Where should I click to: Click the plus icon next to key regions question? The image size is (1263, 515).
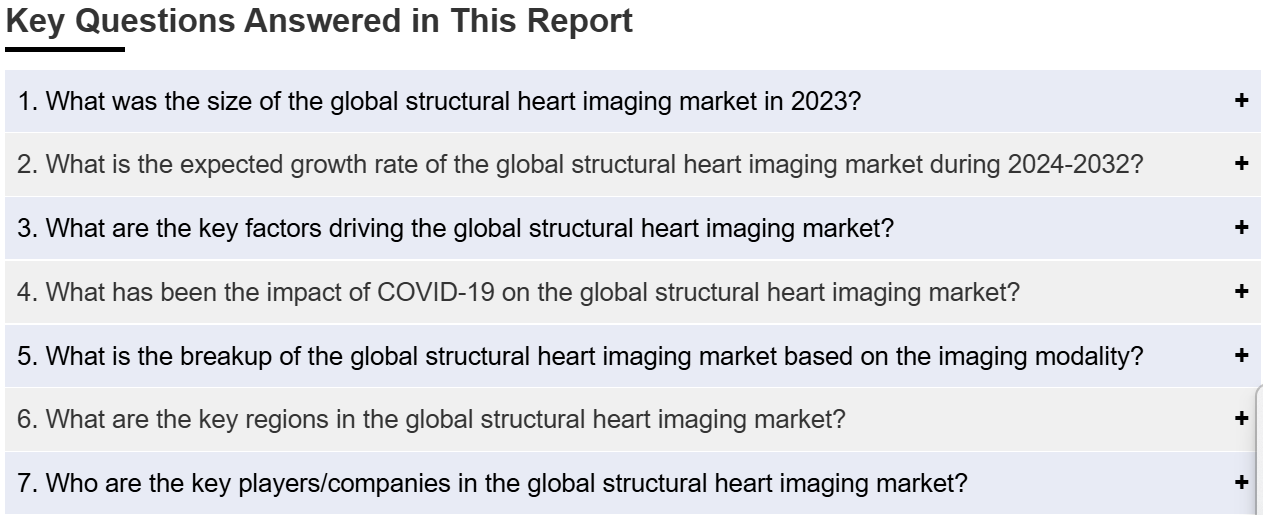1241,418
